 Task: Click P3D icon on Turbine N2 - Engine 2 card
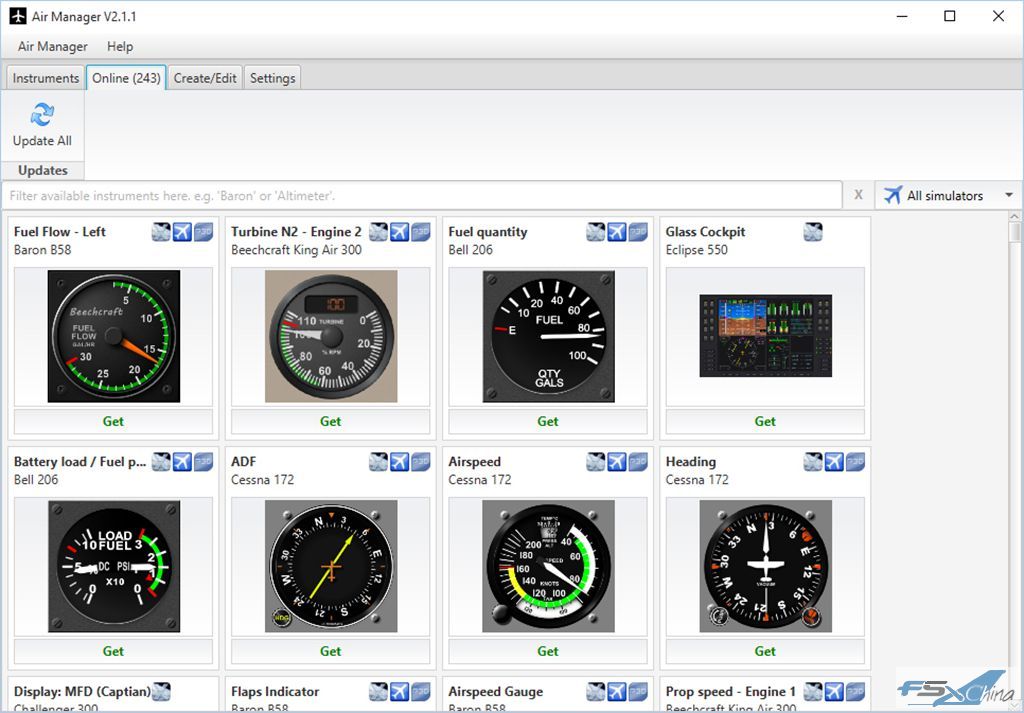point(421,232)
